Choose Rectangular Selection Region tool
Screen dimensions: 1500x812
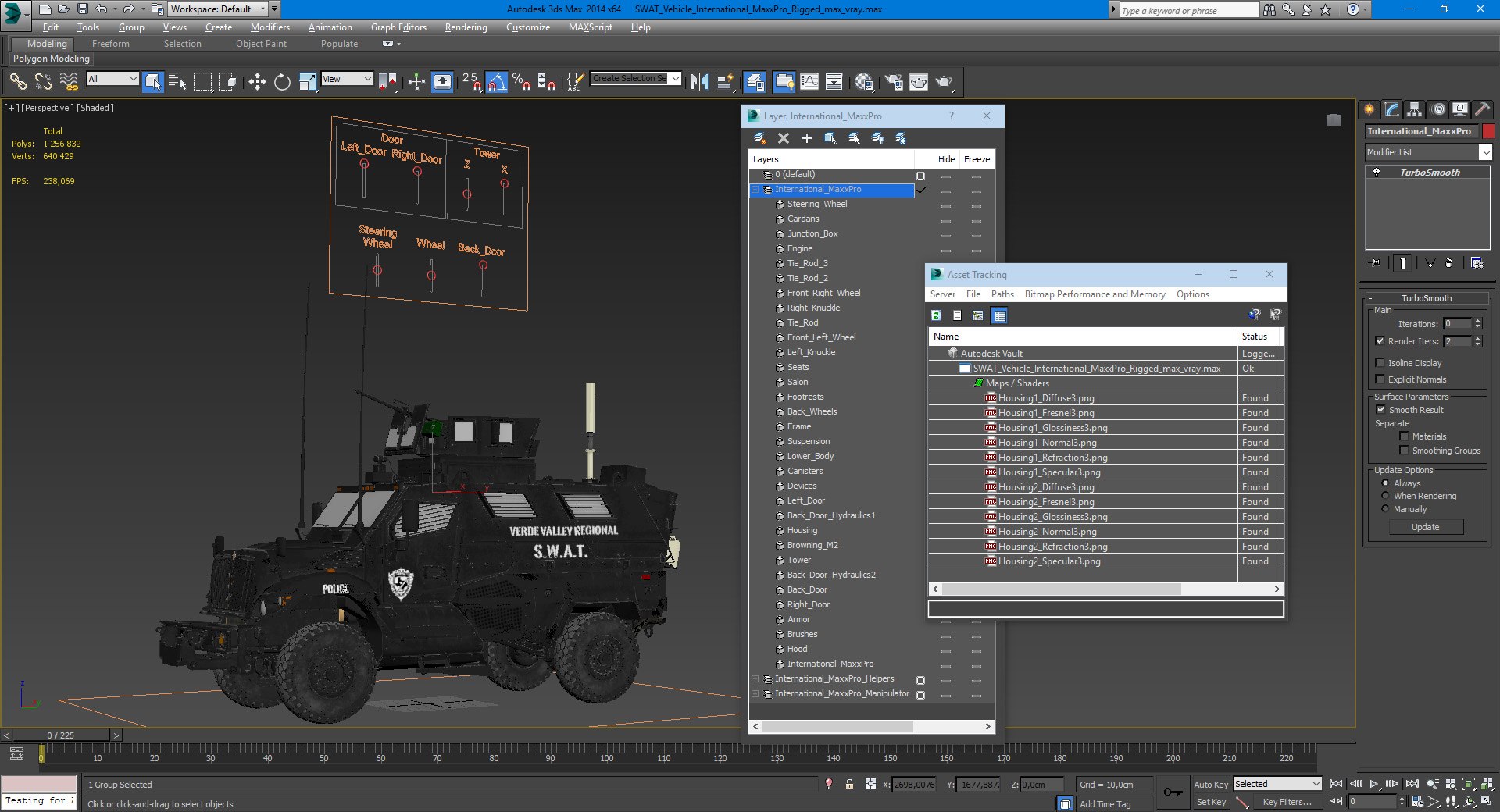[202, 81]
